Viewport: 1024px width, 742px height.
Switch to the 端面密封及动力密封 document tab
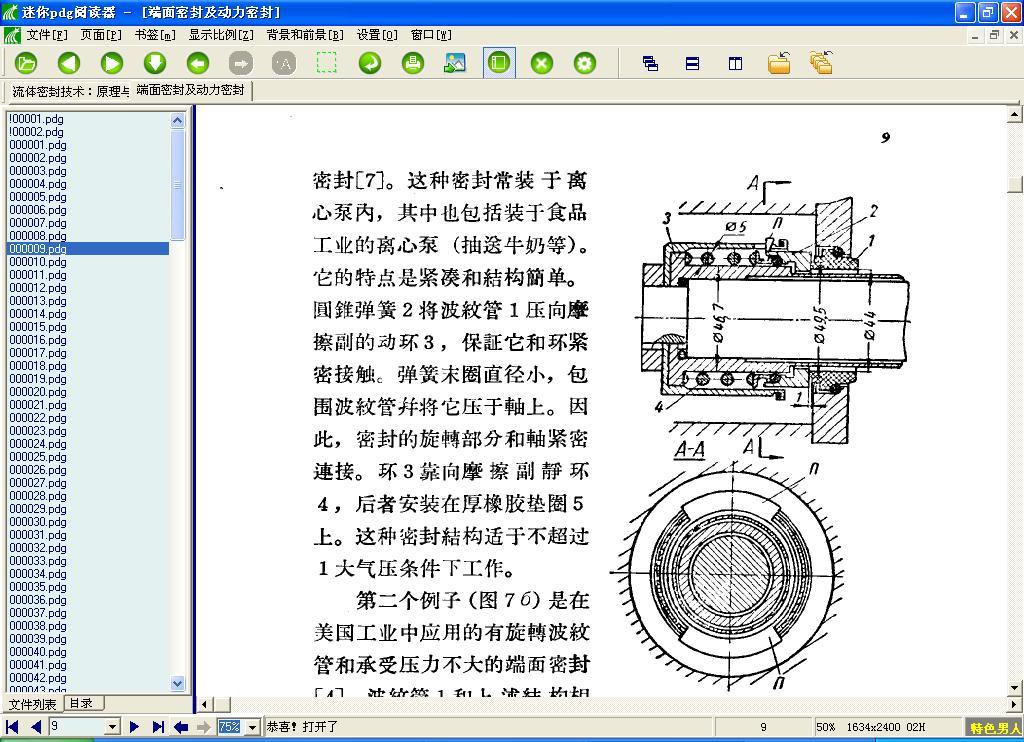[191, 91]
